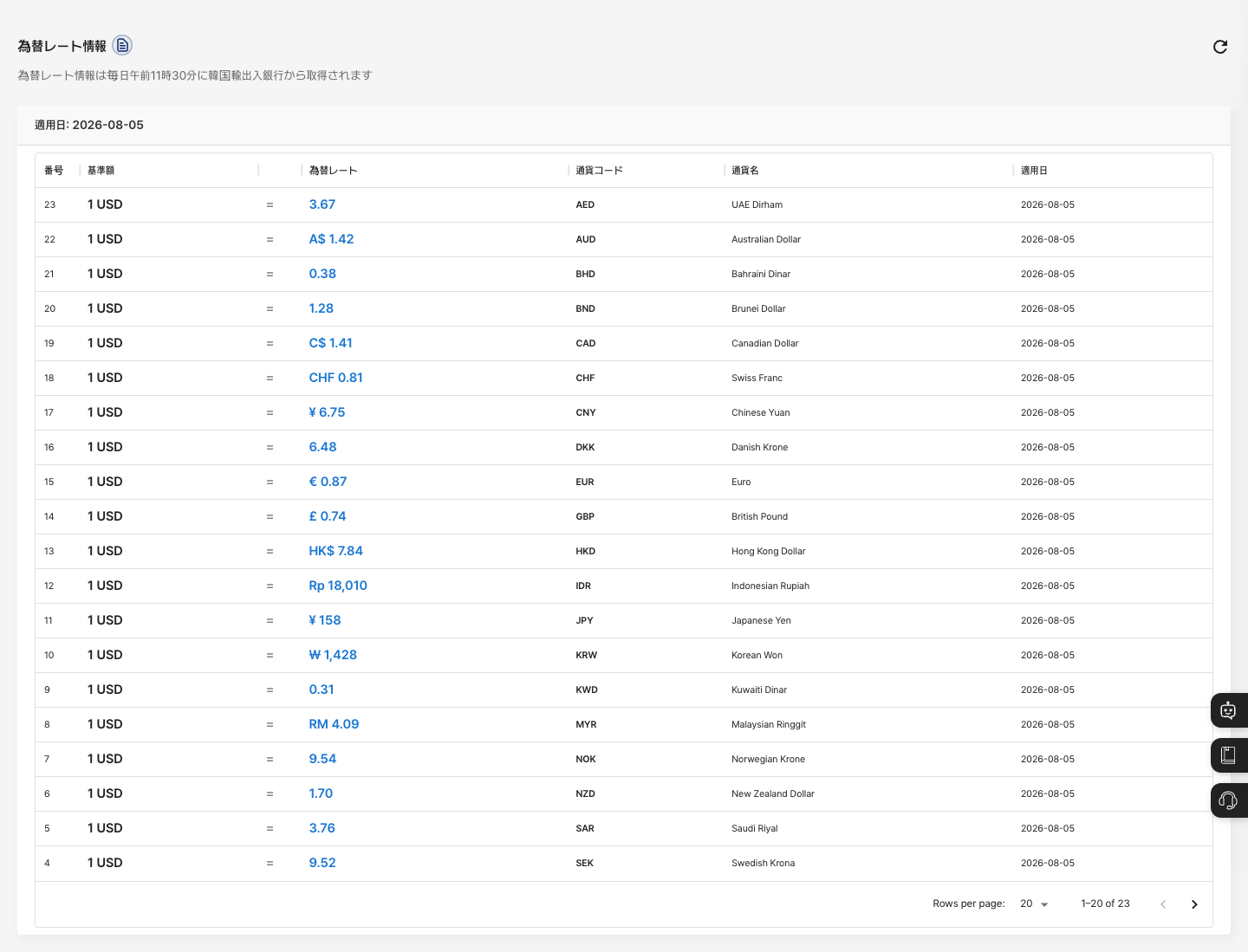Open the Rp 18,010 rate link

click(x=338, y=586)
